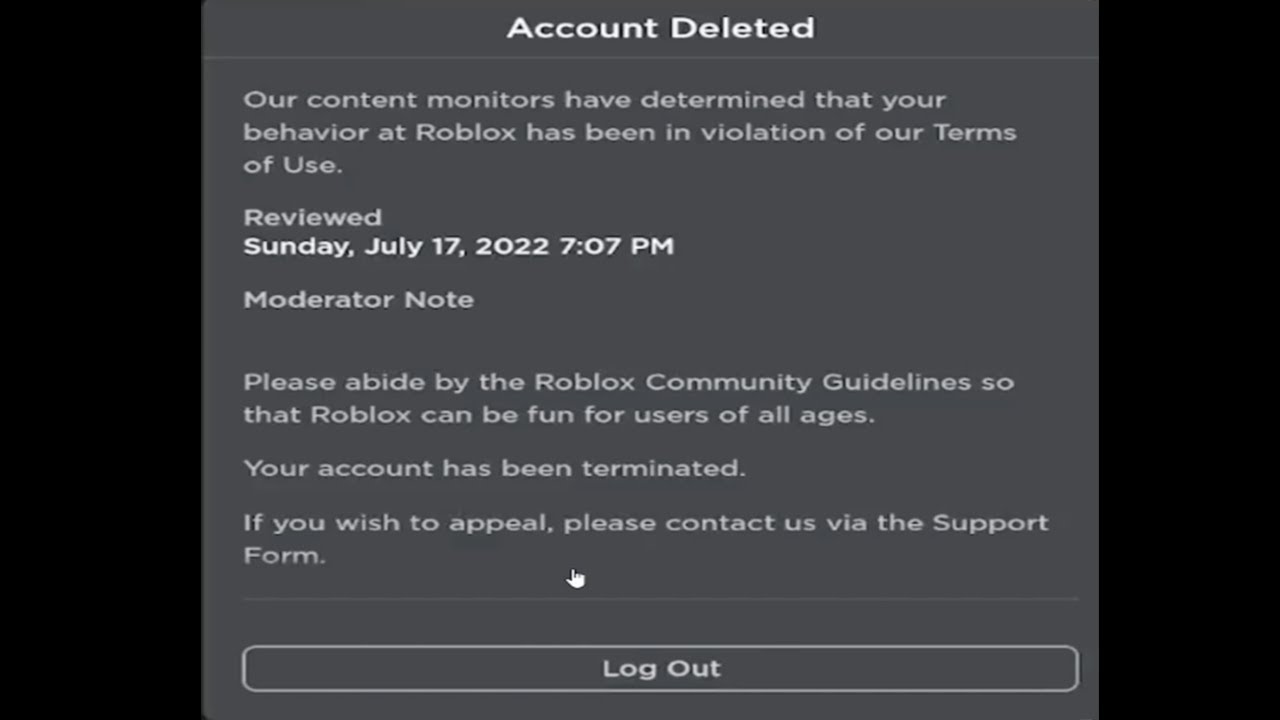Viewport: 1280px width, 720px height.
Task: Click the 'Our content monitors' opening sentence
Action: [x=400, y=100]
